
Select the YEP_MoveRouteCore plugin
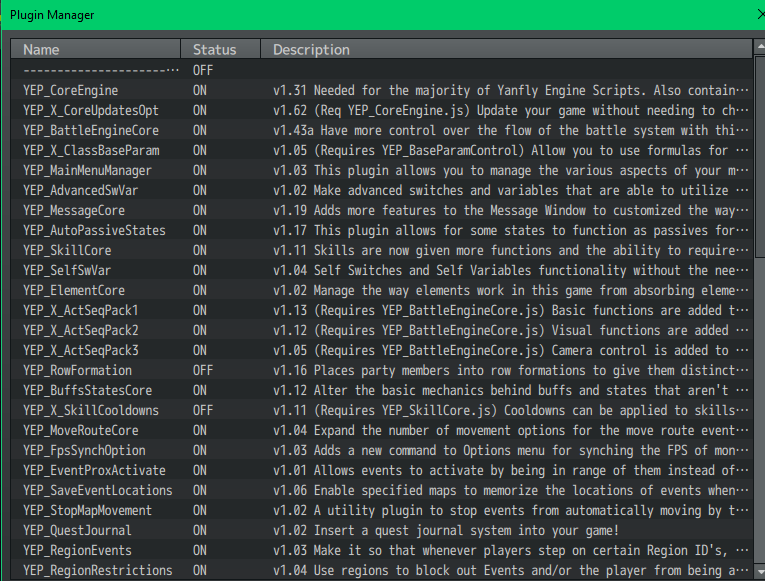pyautogui.click(x=382, y=430)
